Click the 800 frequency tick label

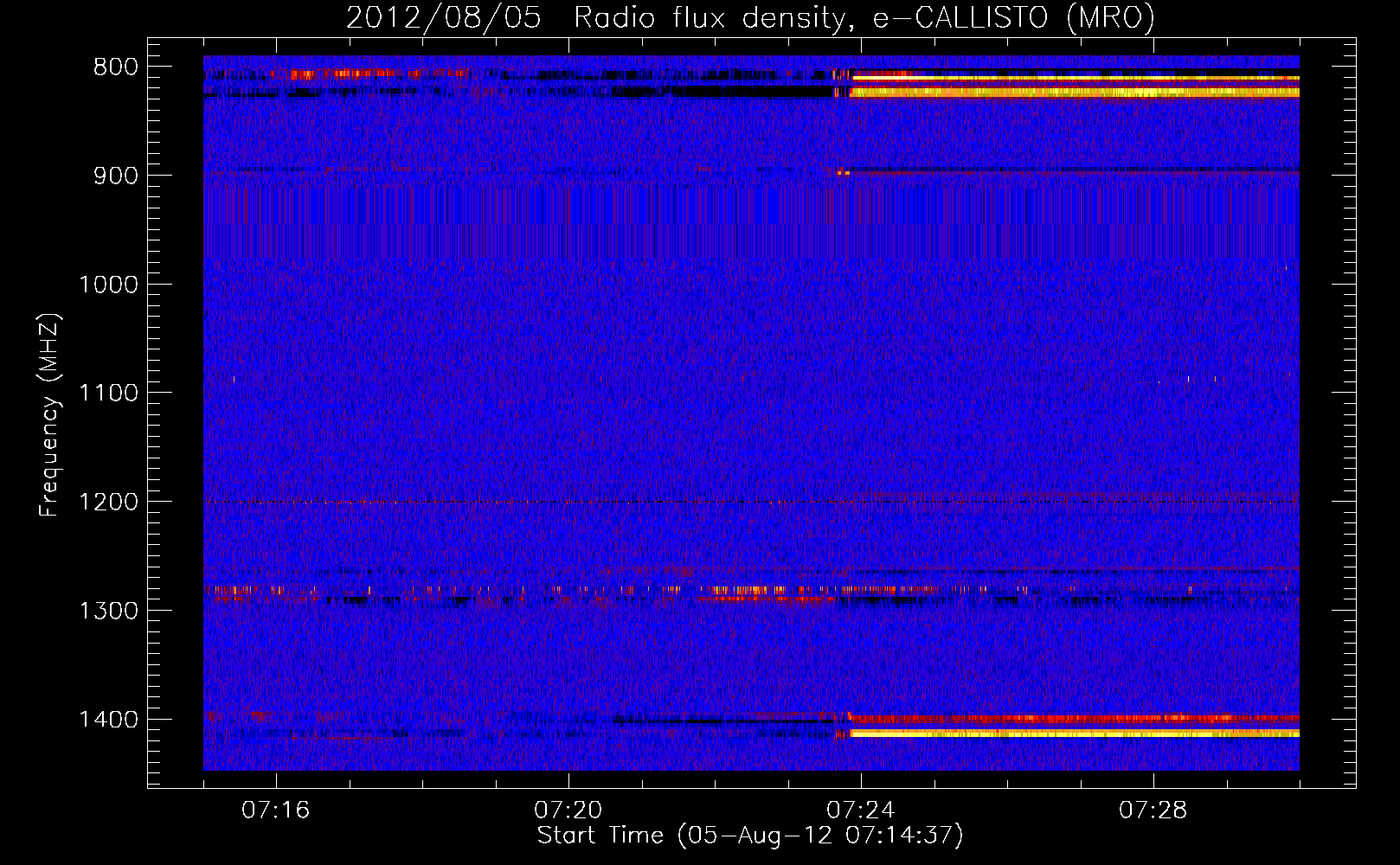[116, 67]
